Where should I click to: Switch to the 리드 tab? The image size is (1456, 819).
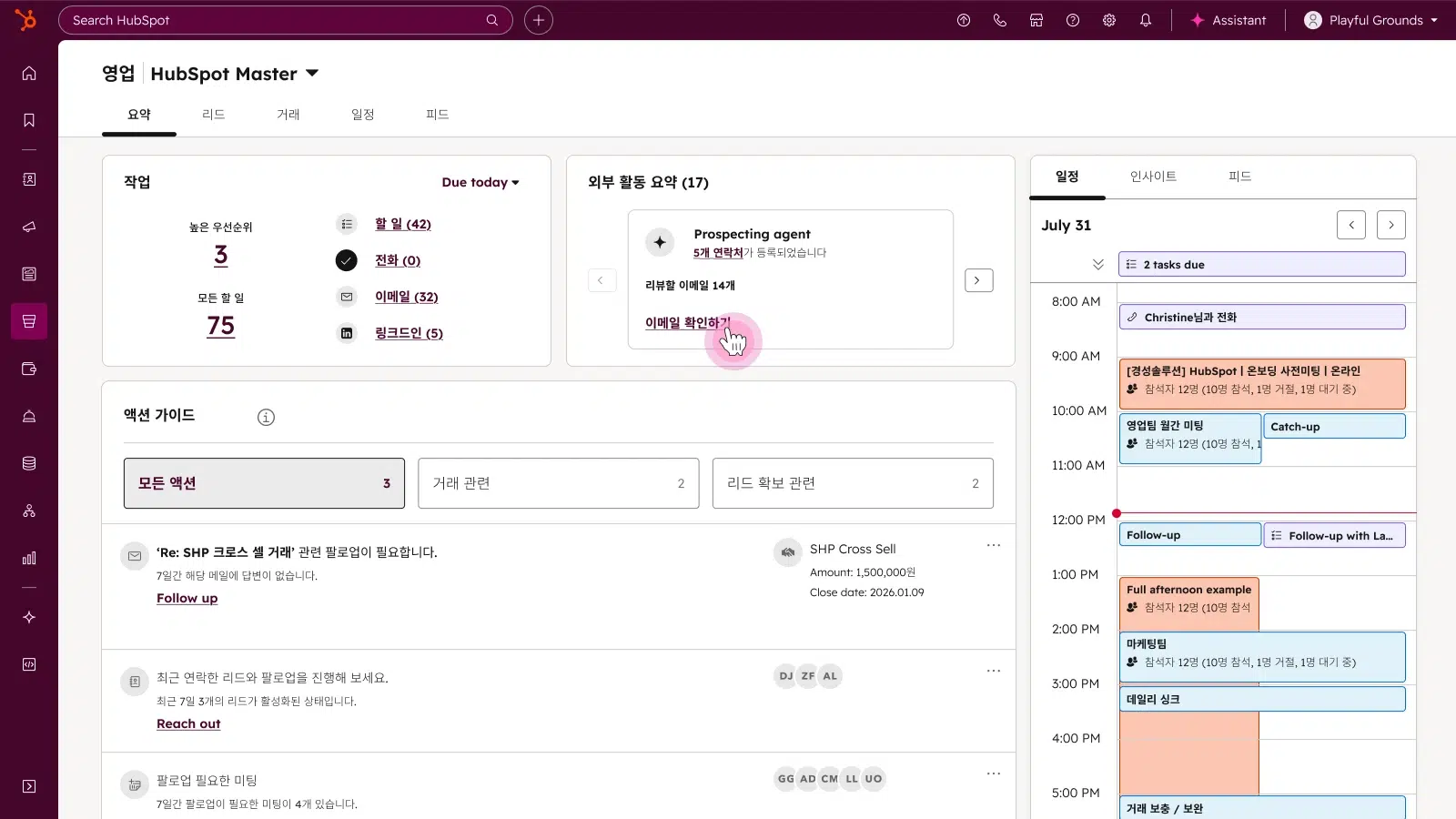[214, 115]
